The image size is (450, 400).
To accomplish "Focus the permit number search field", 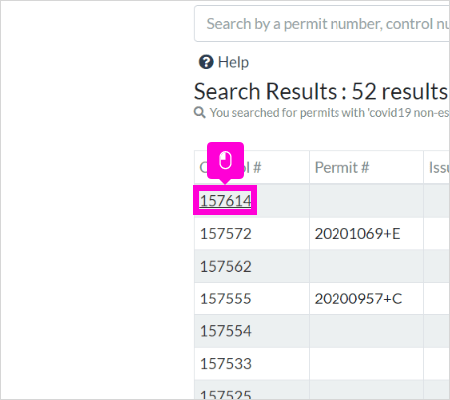I will pos(322,24).
